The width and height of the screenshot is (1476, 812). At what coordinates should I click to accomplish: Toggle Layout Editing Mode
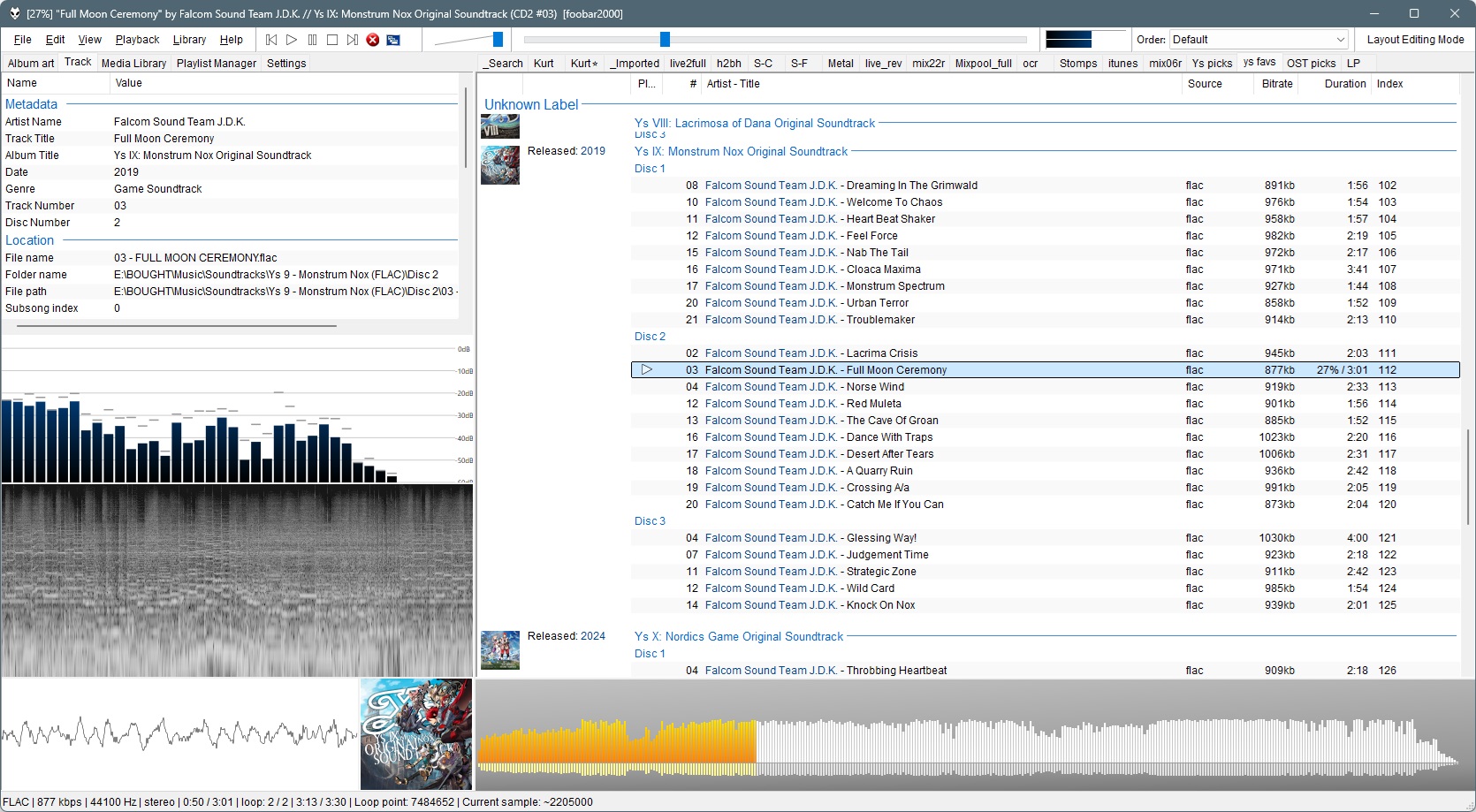click(1415, 40)
